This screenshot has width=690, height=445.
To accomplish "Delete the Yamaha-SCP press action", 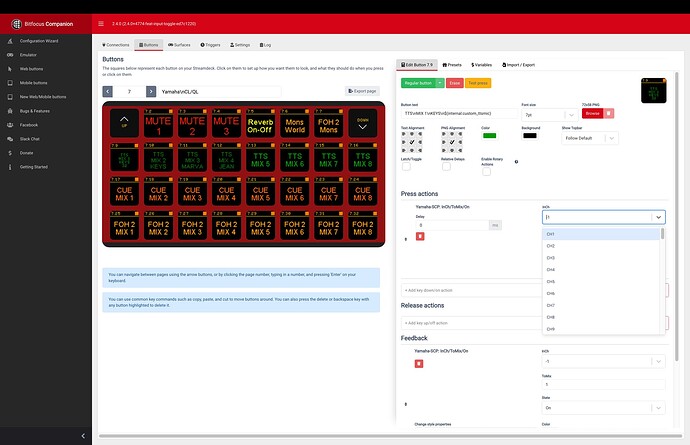I will [420, 236].
